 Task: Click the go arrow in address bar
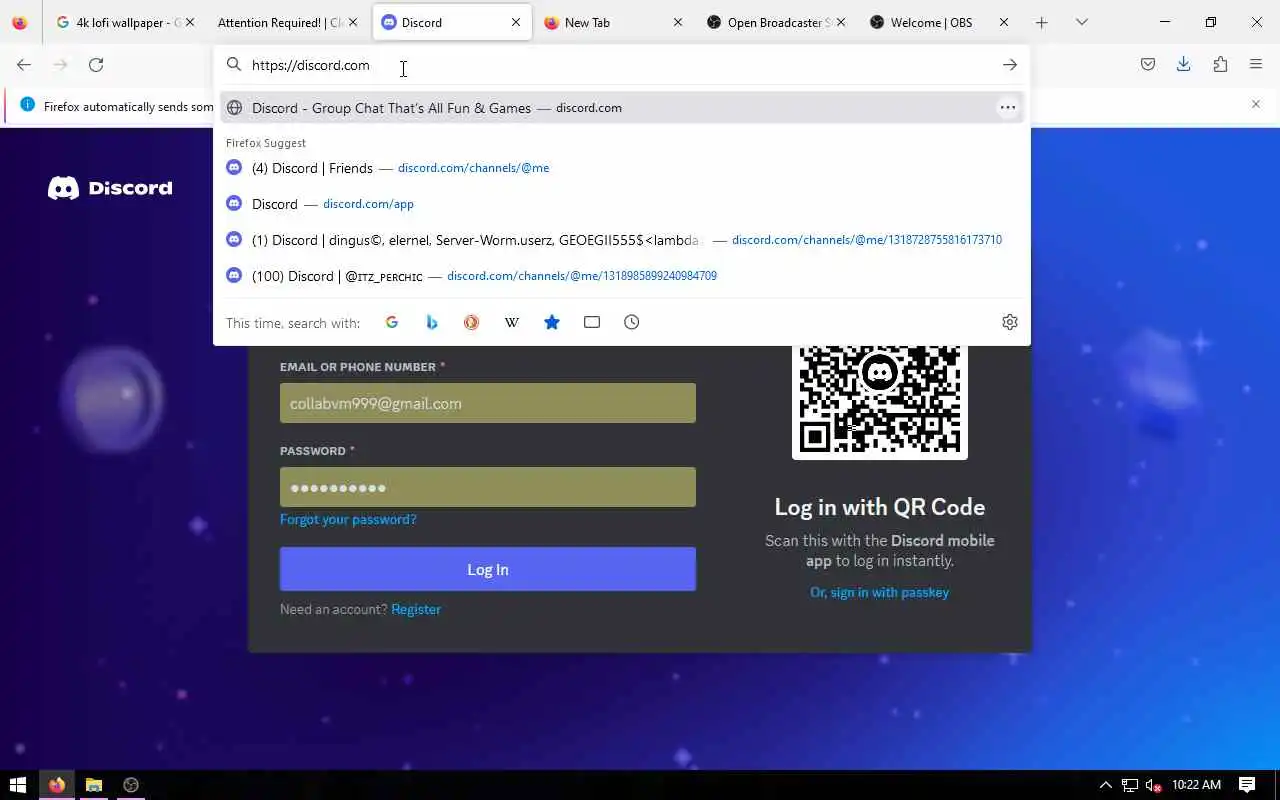click(x=1010, y=65)
